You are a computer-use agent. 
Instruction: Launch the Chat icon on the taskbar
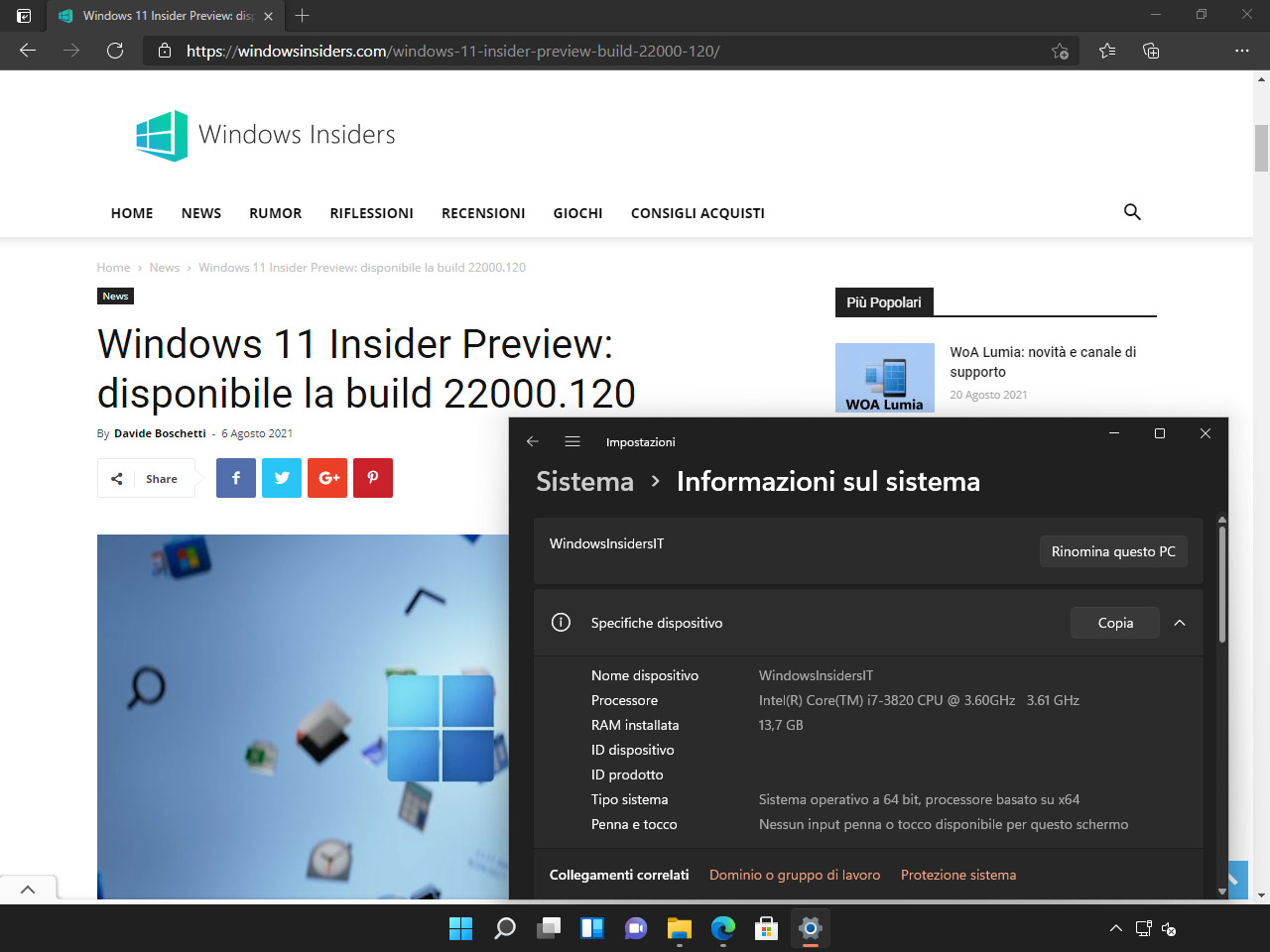pos(636,928)
